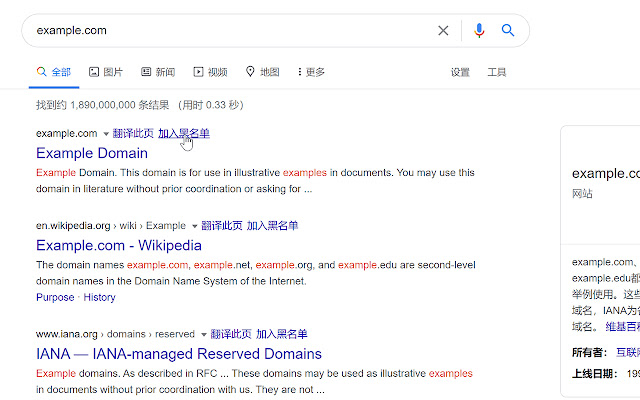Click the first result snippet beginning Example Domain. This domain
Screen dimensions: 640x400
coord(255,181)
